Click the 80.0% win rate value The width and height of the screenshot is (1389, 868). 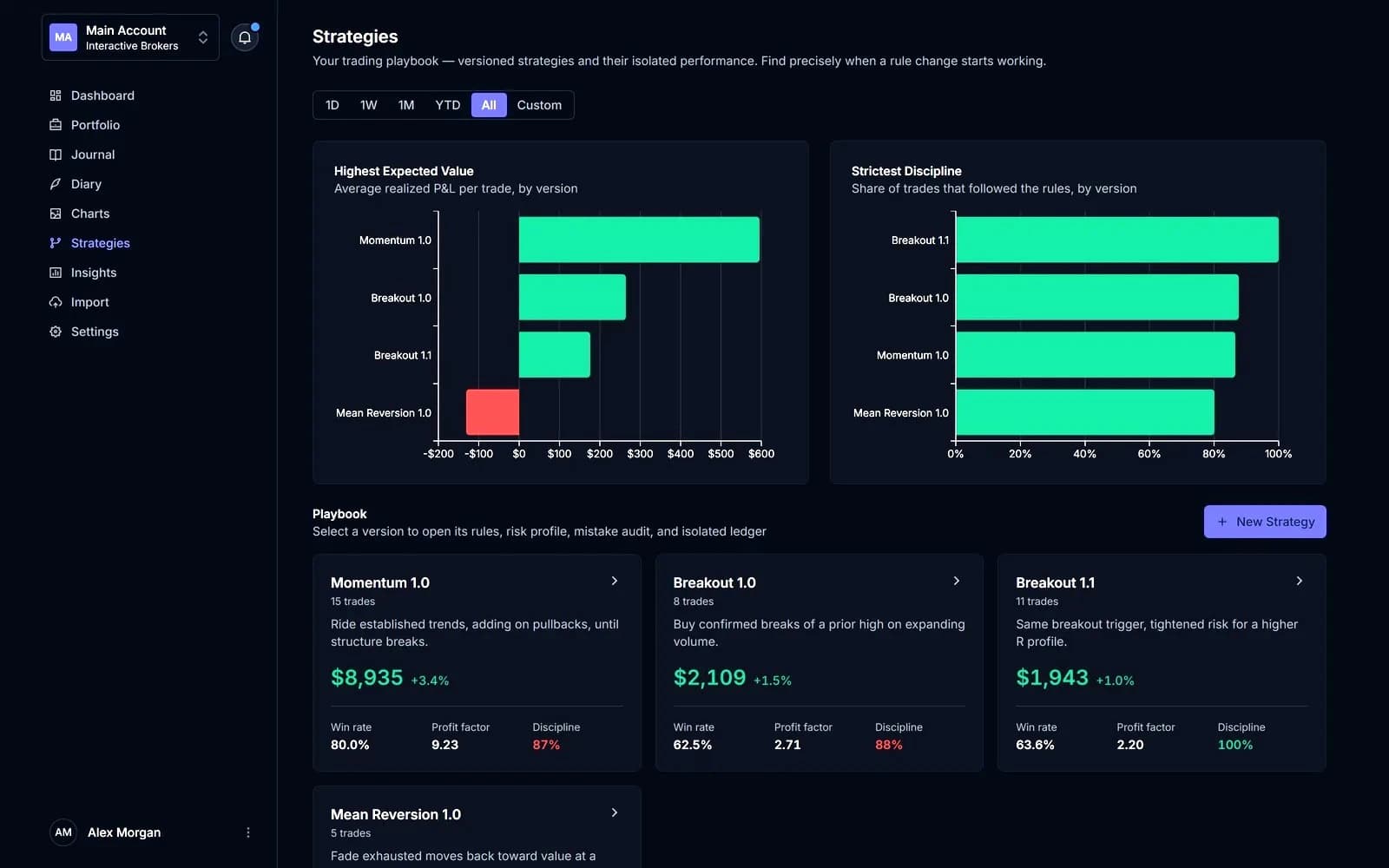(350, 745)
